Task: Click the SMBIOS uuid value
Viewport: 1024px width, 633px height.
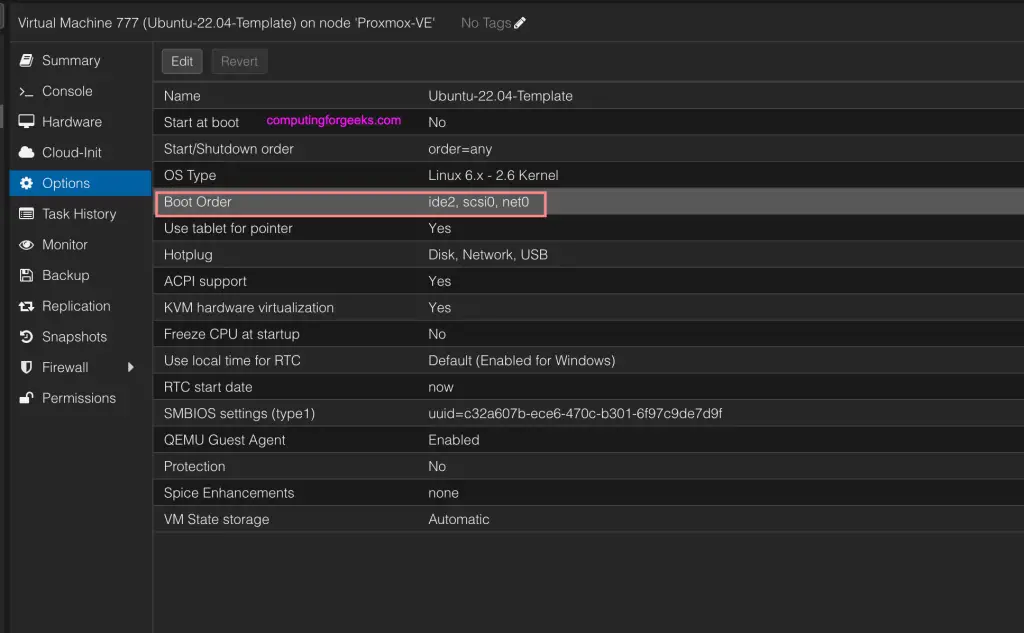Action: (575, 414)
